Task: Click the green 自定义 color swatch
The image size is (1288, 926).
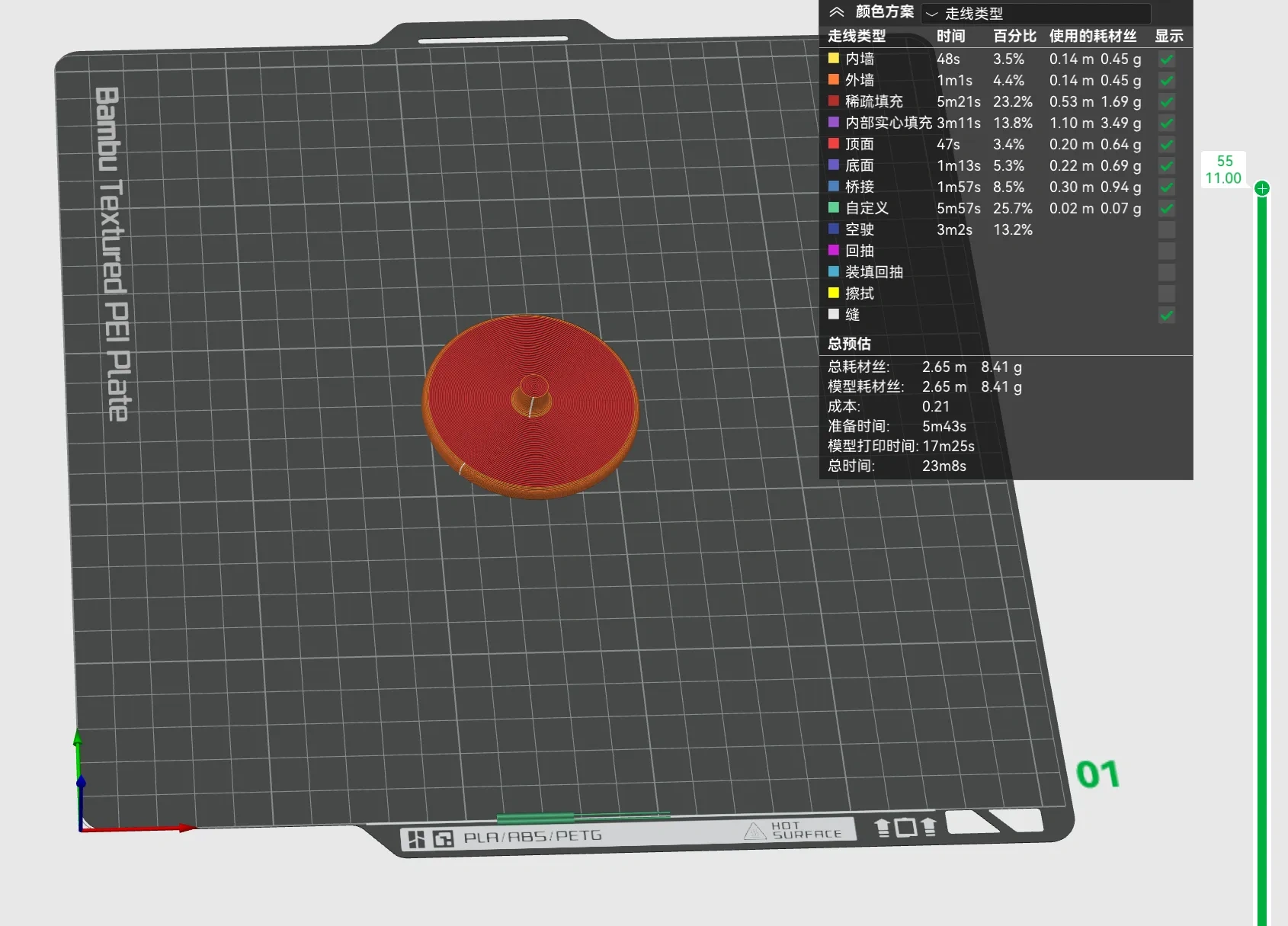Action: [834, 207]
